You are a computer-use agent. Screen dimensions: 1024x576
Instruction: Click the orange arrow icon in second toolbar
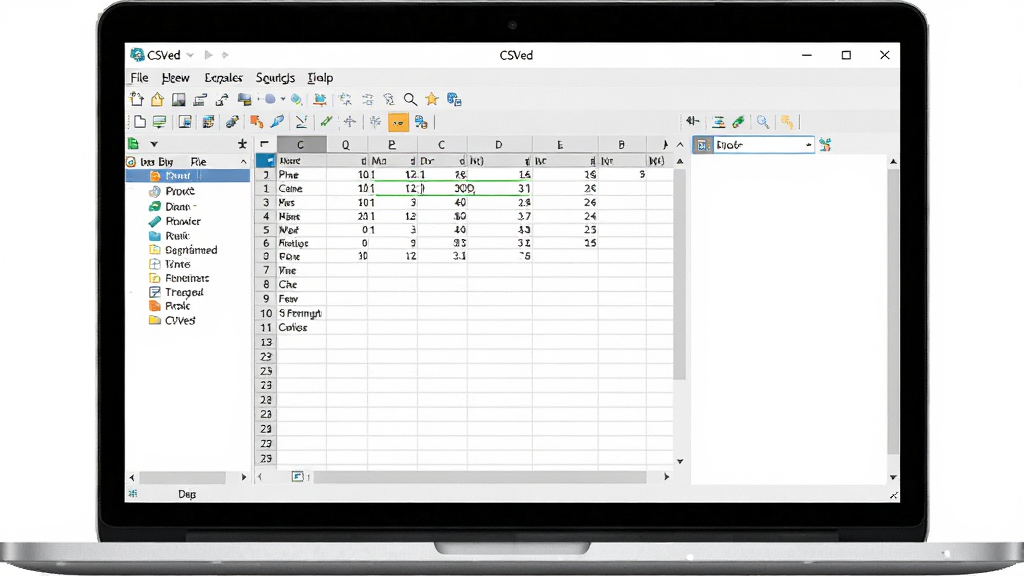[257, 121]
